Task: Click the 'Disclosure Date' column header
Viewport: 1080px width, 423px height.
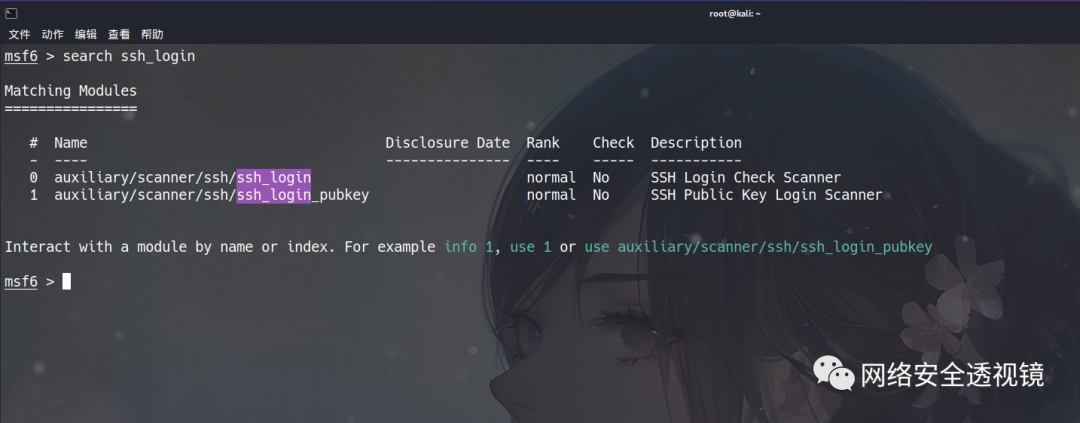Action: [448, 143]
